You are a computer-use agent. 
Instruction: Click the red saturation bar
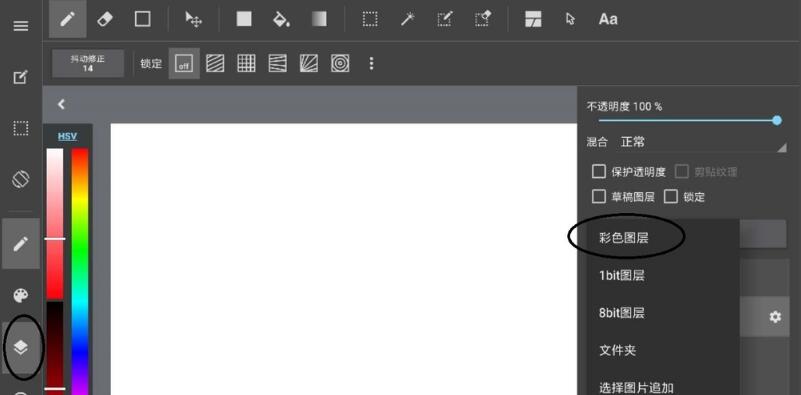point(55,223)
